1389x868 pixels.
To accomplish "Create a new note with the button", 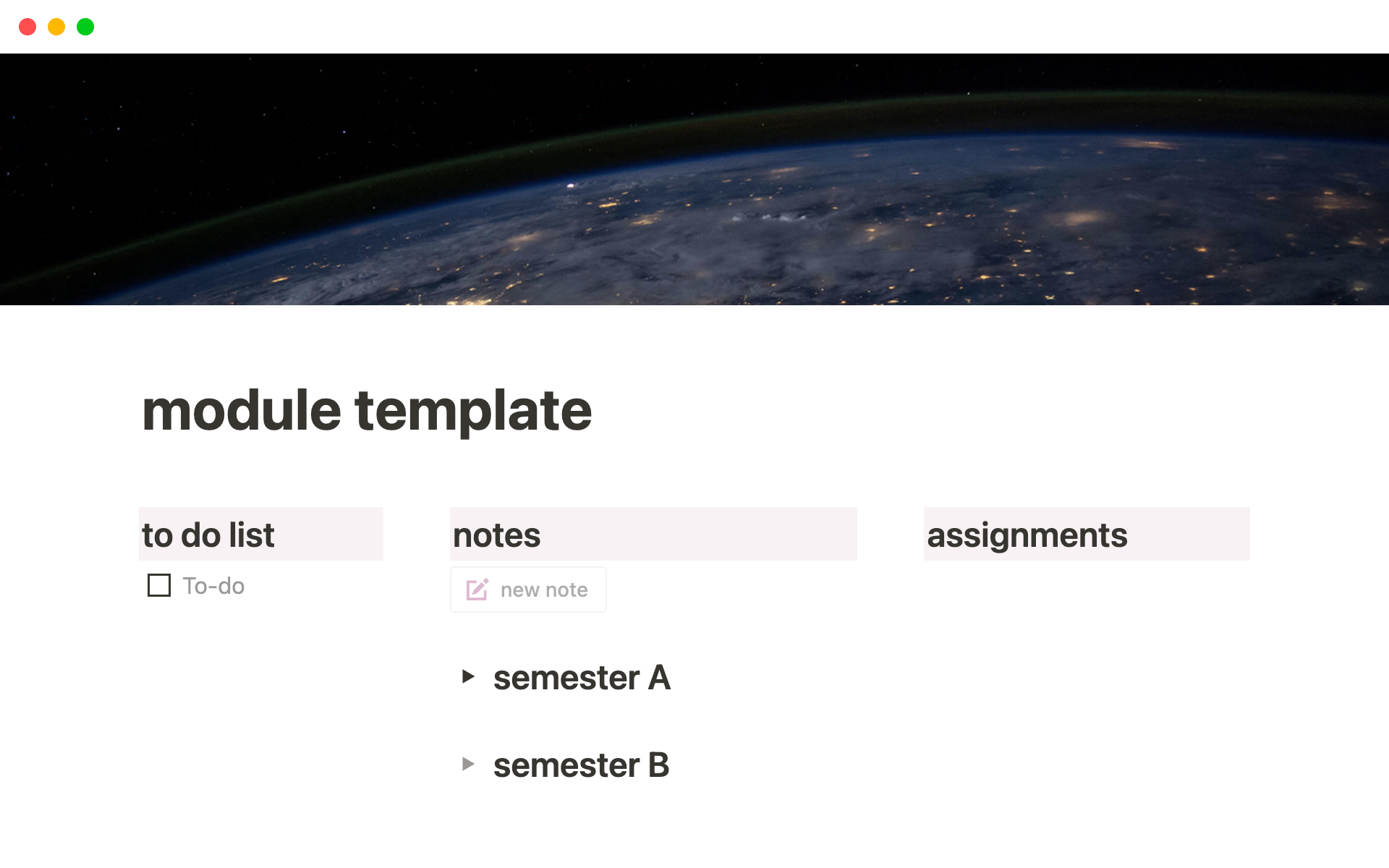I will [528, 590].
